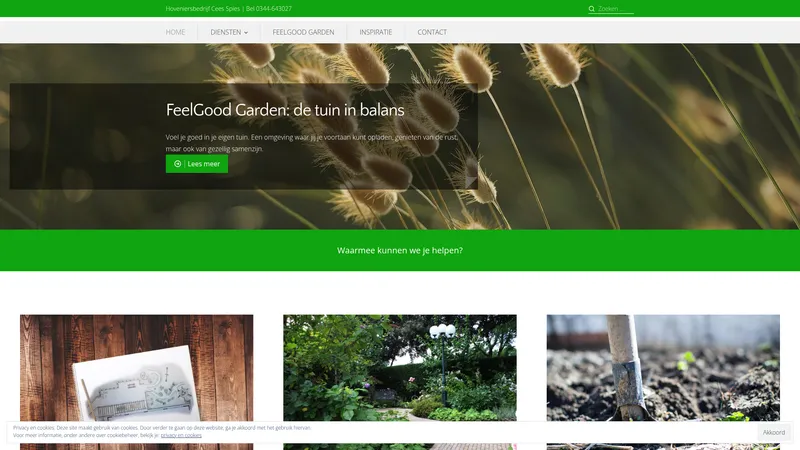800x450 pixels.
Task: Follow the privacy en cookies link
Action: [181, 435]
